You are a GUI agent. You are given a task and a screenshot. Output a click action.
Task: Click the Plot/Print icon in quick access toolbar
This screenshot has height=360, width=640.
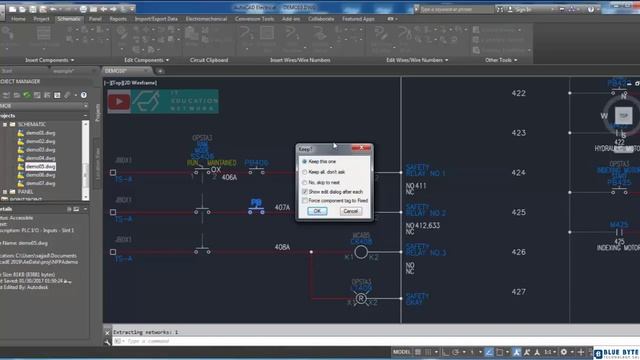pos(83,9)
